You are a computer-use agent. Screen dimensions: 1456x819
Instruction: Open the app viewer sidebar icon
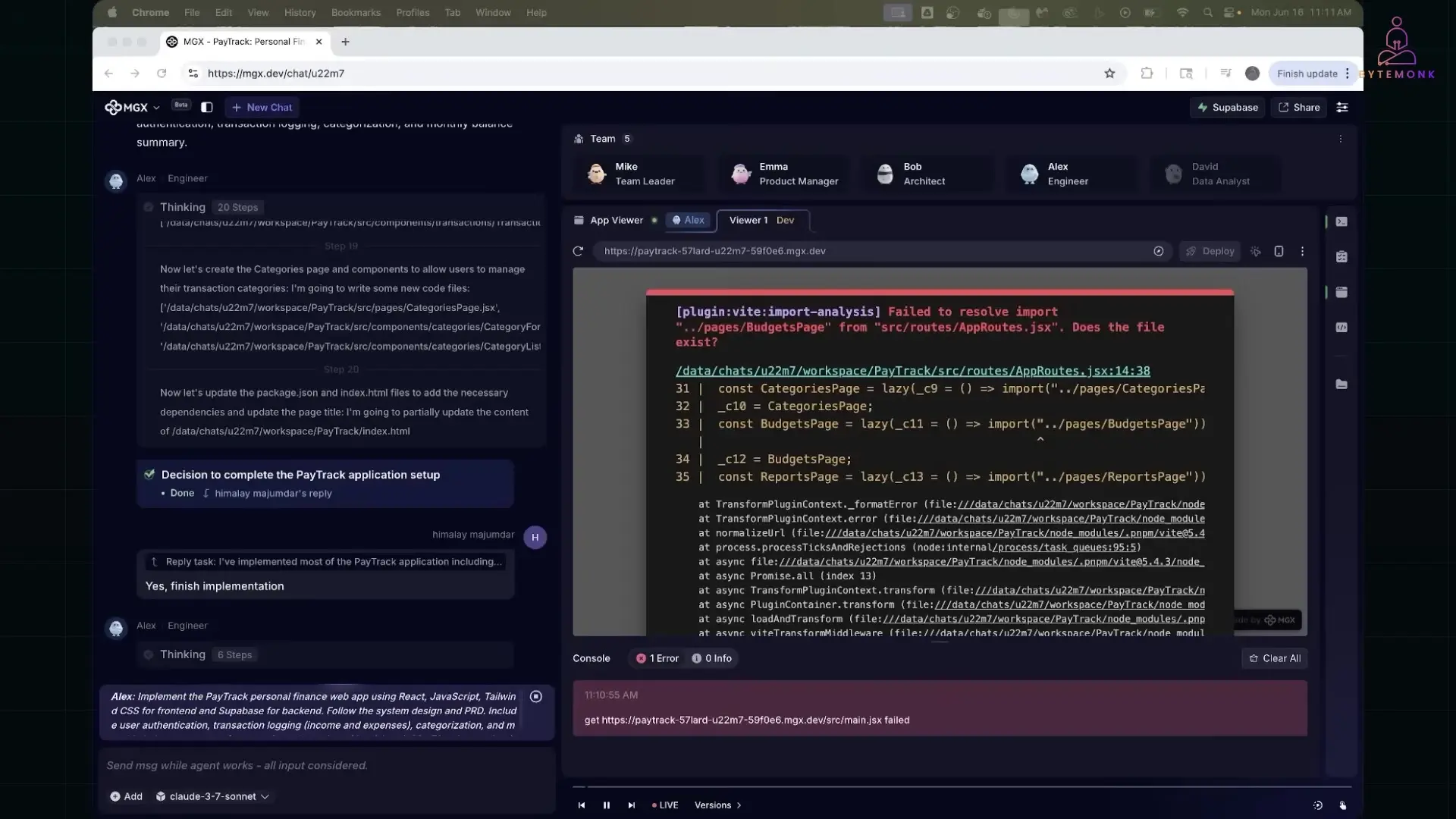(1341, 292)
